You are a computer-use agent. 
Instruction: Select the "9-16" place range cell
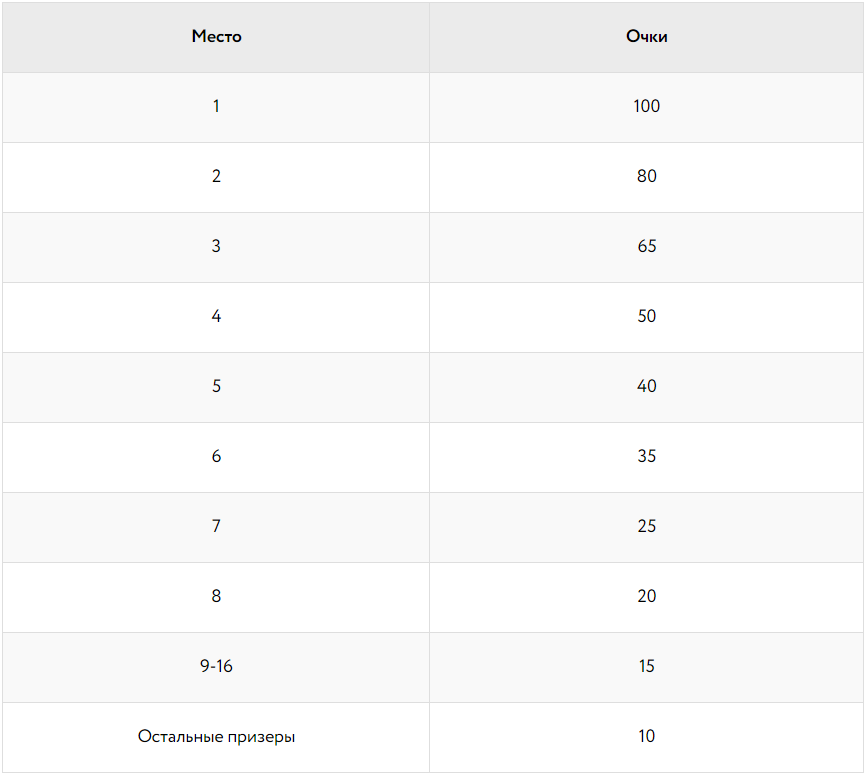(216, 666)
